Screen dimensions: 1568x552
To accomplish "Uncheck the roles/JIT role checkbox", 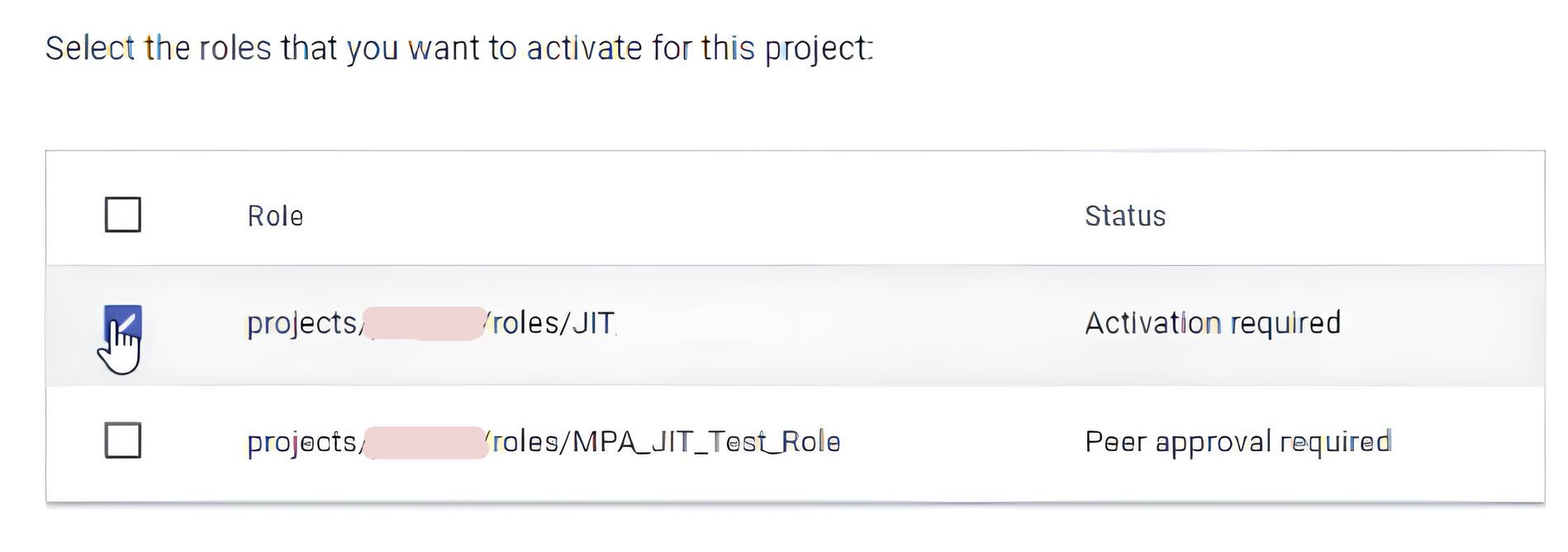I will pyautogui.click(x=123, y=322).
